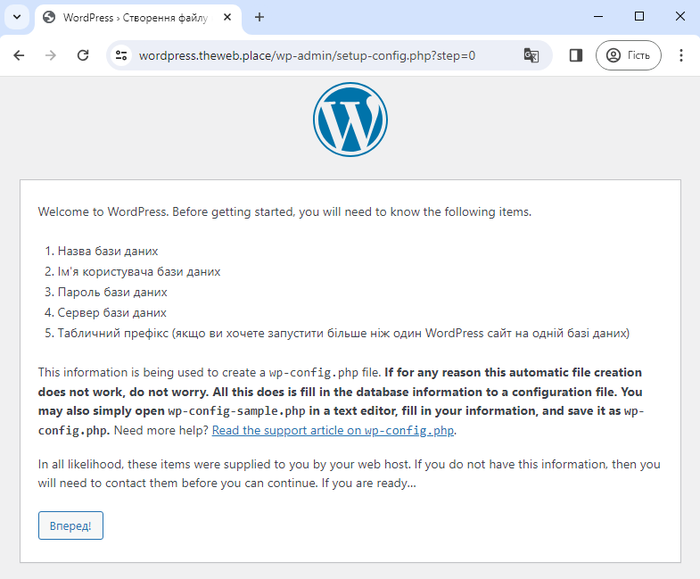Click the 'Пароль бази даних' item

(x=112, y=292)
